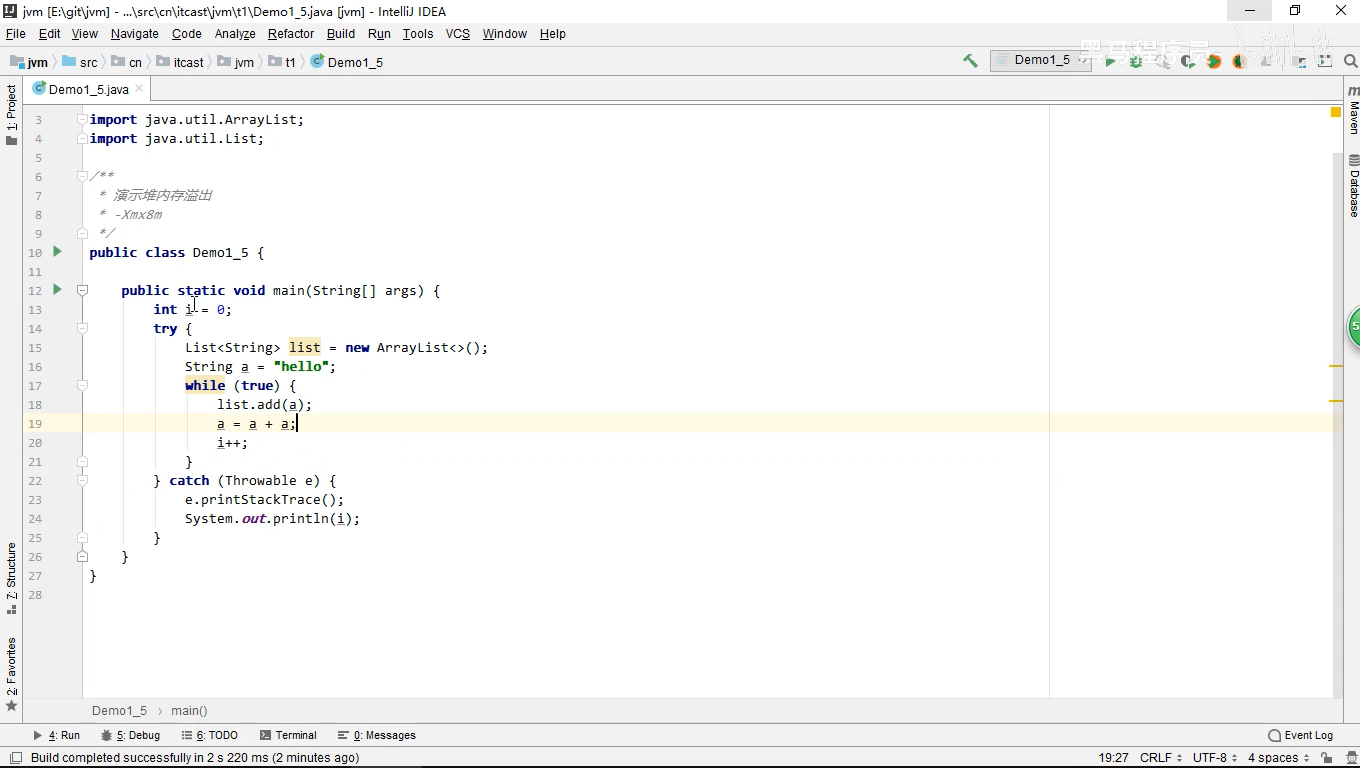1360x768 pixels.
Task: Open the Code menu
Action: (187, 33)
